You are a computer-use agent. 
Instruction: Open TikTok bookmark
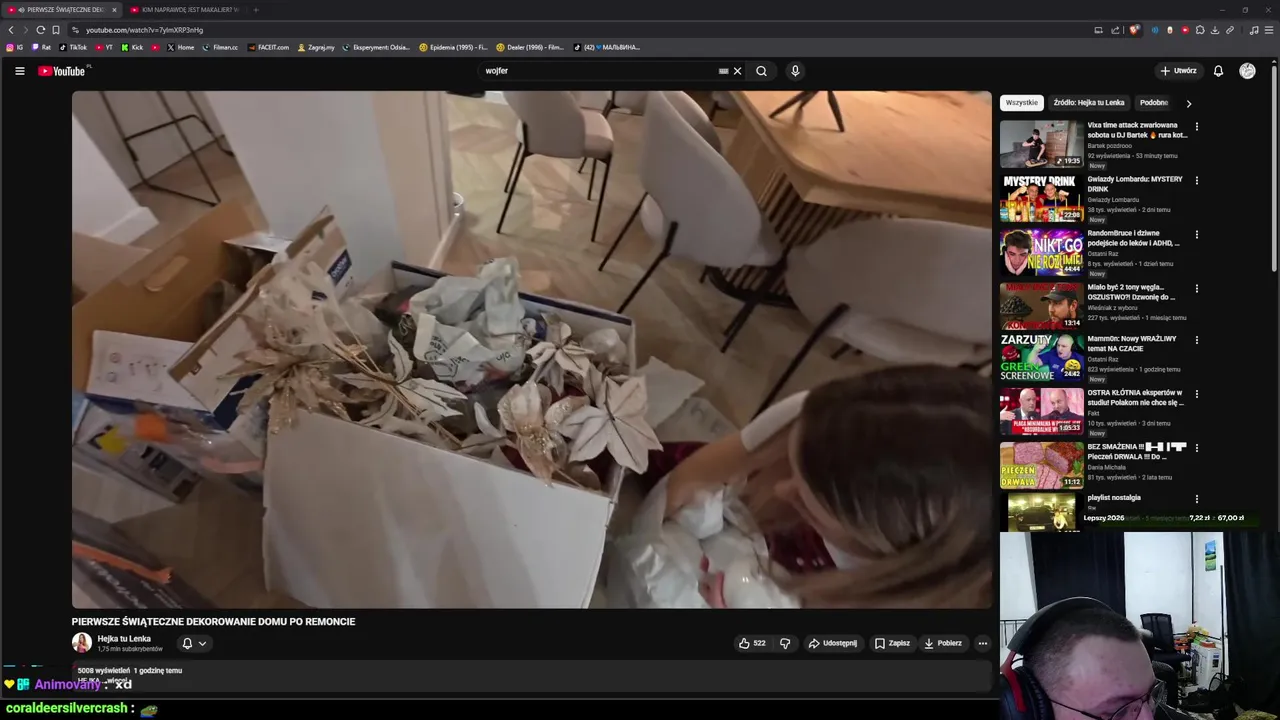pyautogui.click(x=73, y=47)
